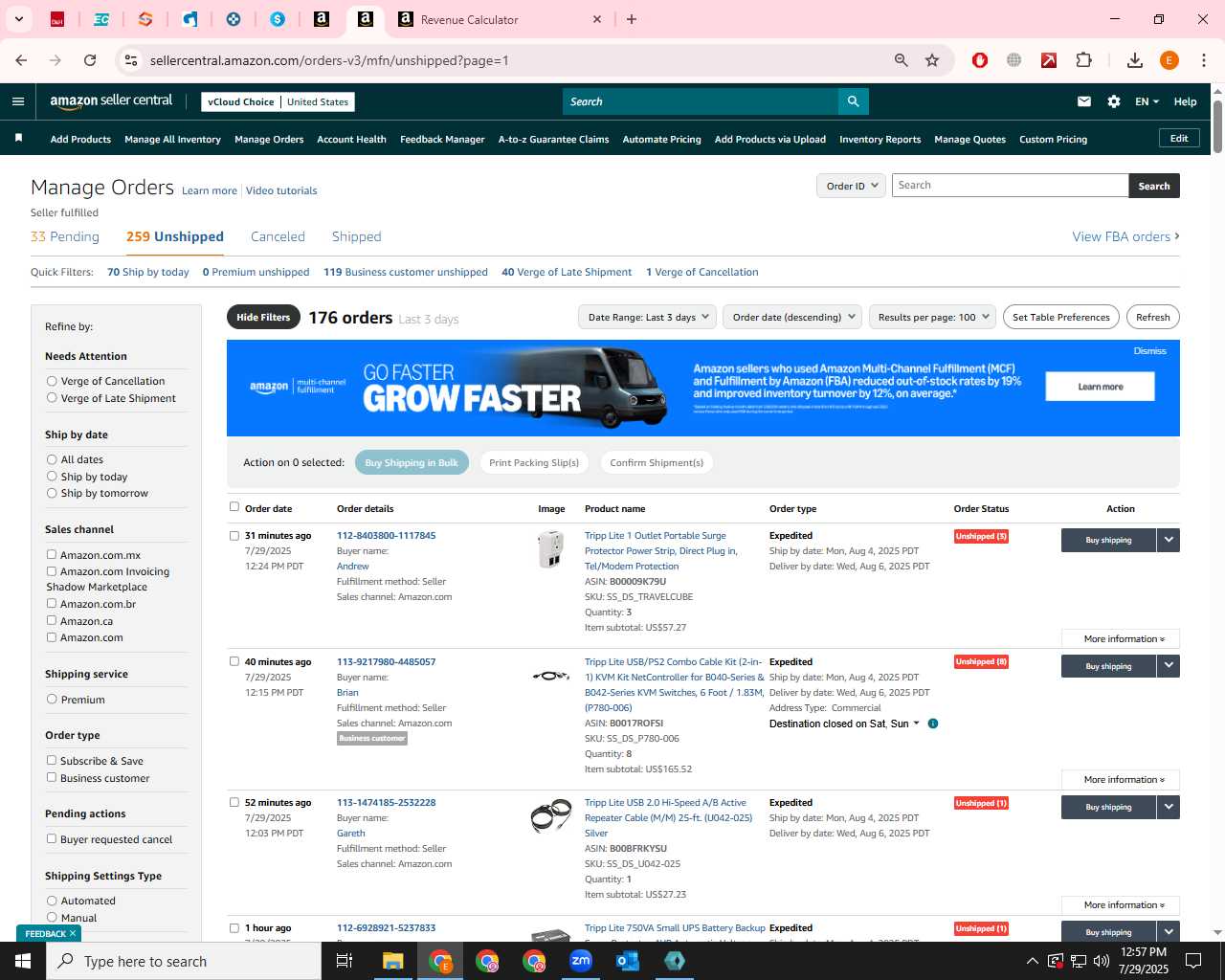Switch to the Shipped orders tab
Screen dimensions: 1225x980
click(356, 236)
